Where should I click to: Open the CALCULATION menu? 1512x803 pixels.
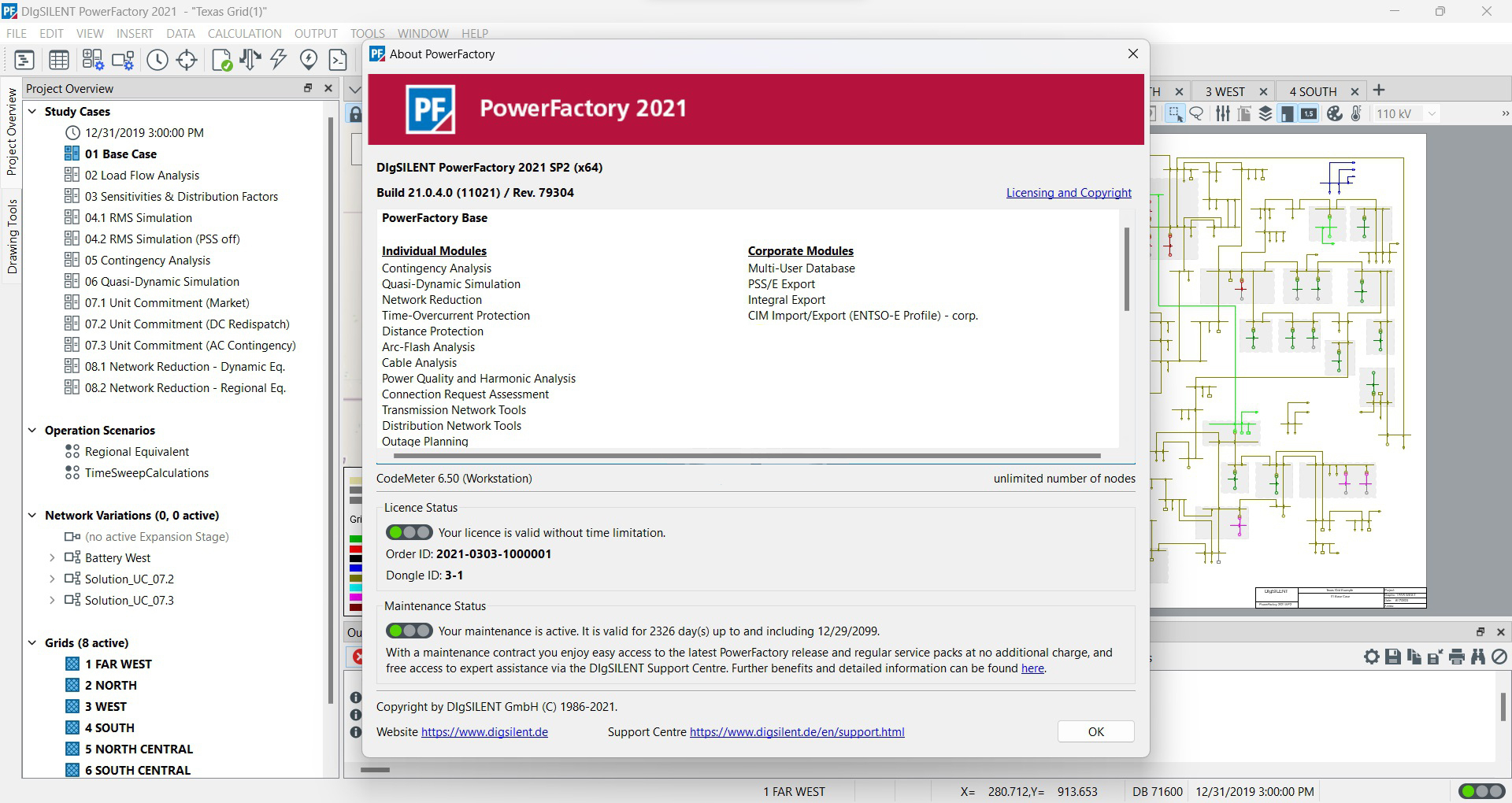tap(244, 34)
